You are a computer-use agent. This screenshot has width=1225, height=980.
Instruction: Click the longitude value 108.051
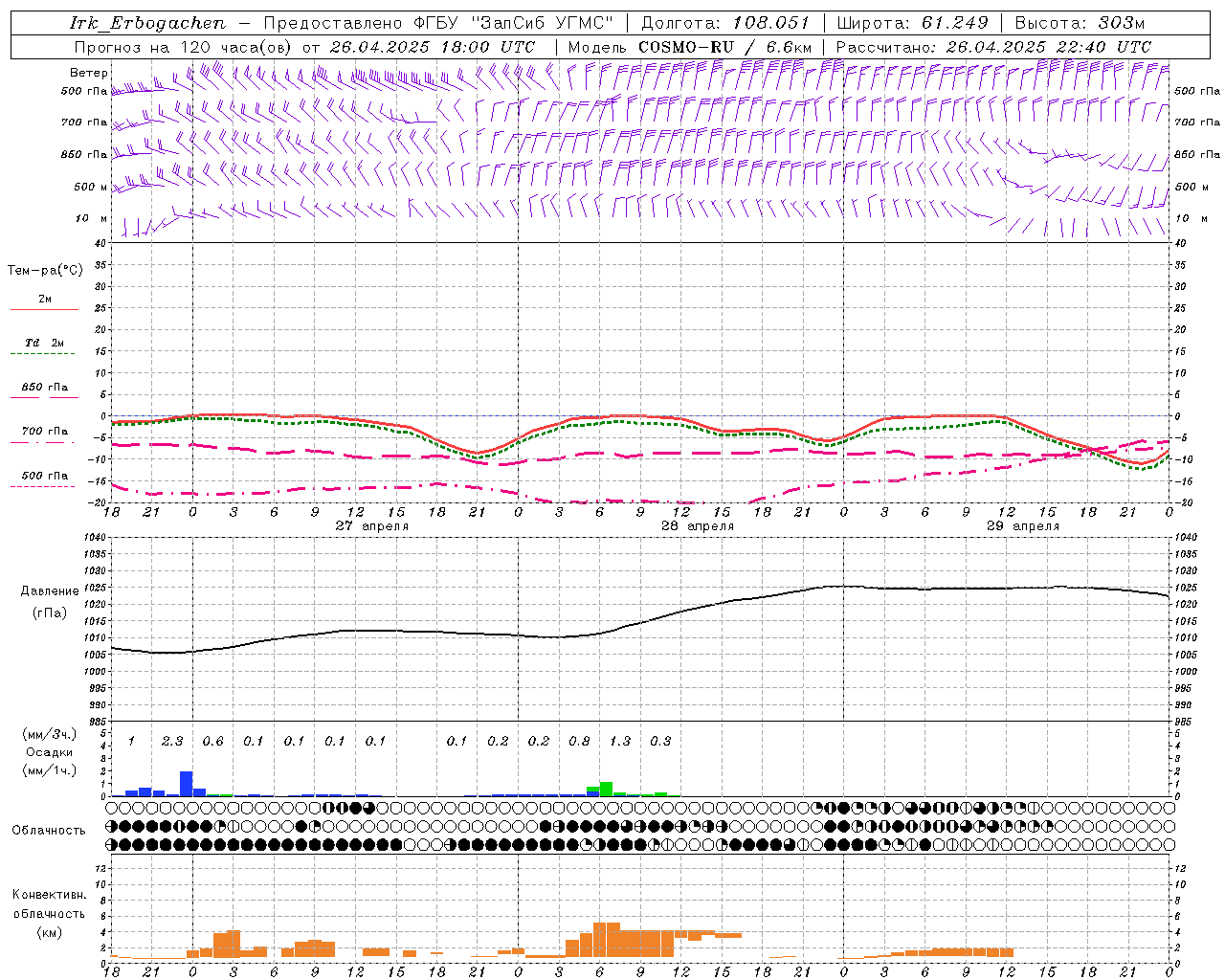click(771, 23)
